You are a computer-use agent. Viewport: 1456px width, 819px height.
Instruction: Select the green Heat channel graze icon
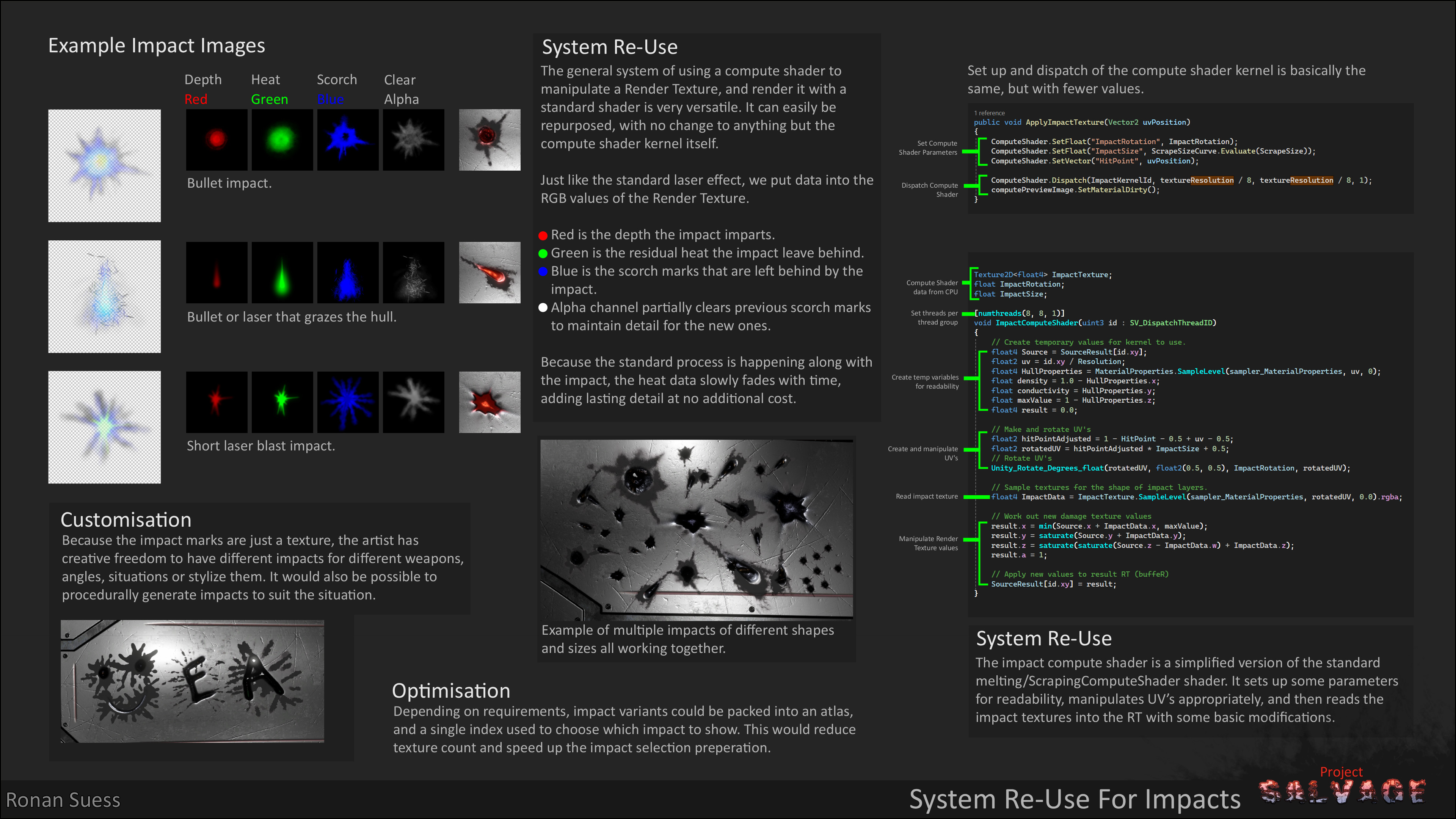pos(281,273)
